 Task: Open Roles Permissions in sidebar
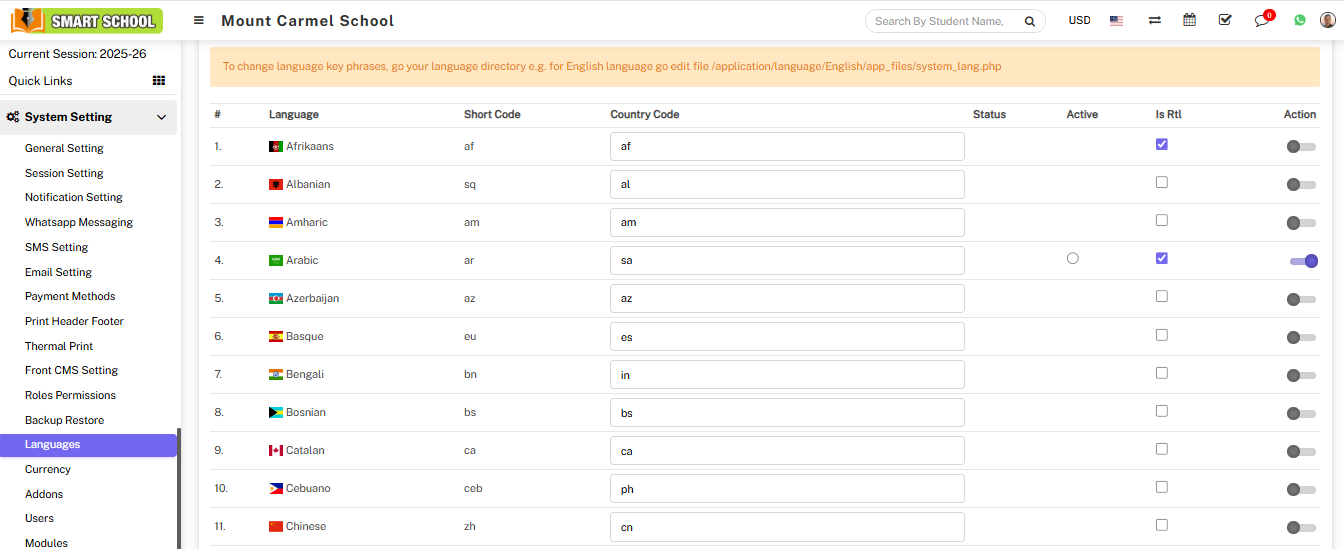coord(70,395)
